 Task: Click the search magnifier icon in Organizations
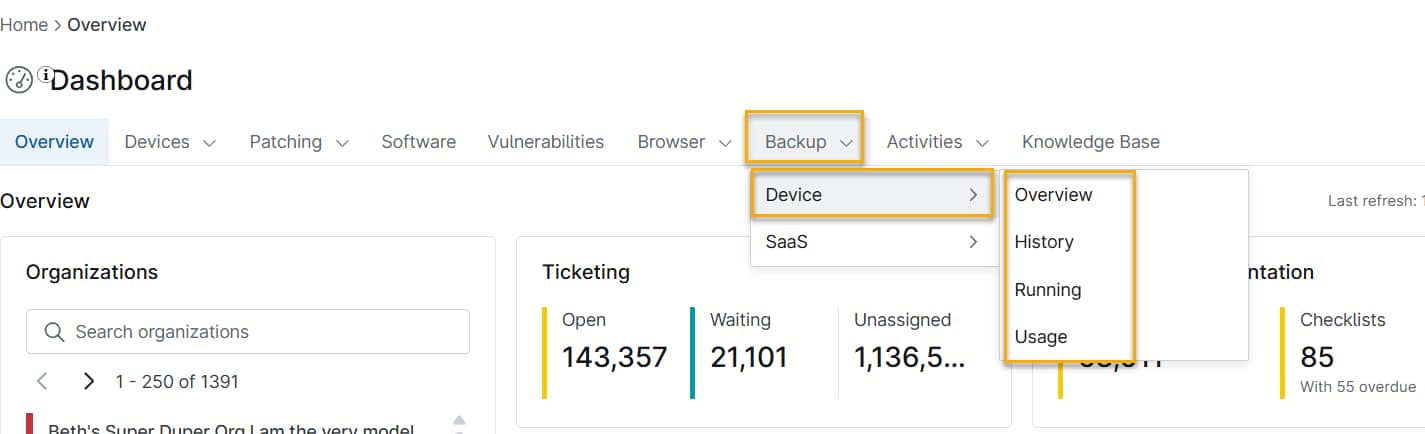tap(53, 332)
